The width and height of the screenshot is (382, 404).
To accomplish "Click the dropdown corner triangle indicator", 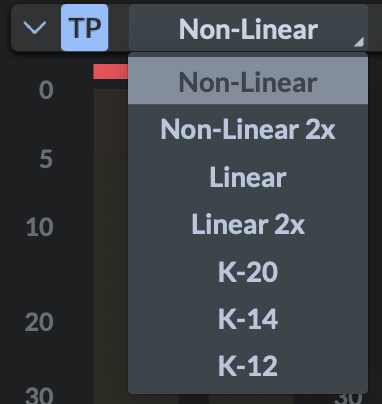I will point(359,42).
